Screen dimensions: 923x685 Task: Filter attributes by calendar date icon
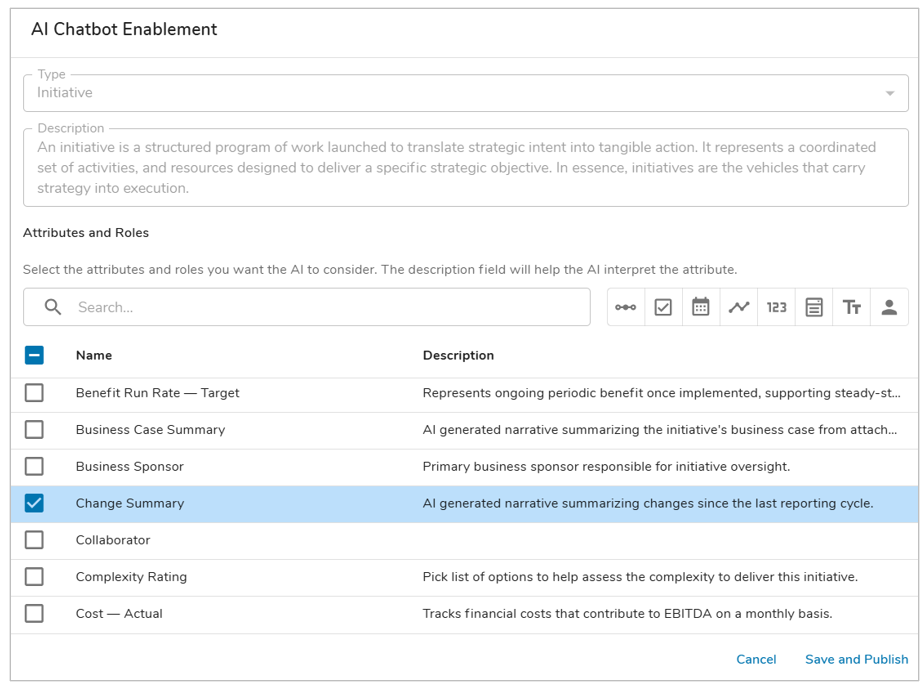(x=701, y=308)
